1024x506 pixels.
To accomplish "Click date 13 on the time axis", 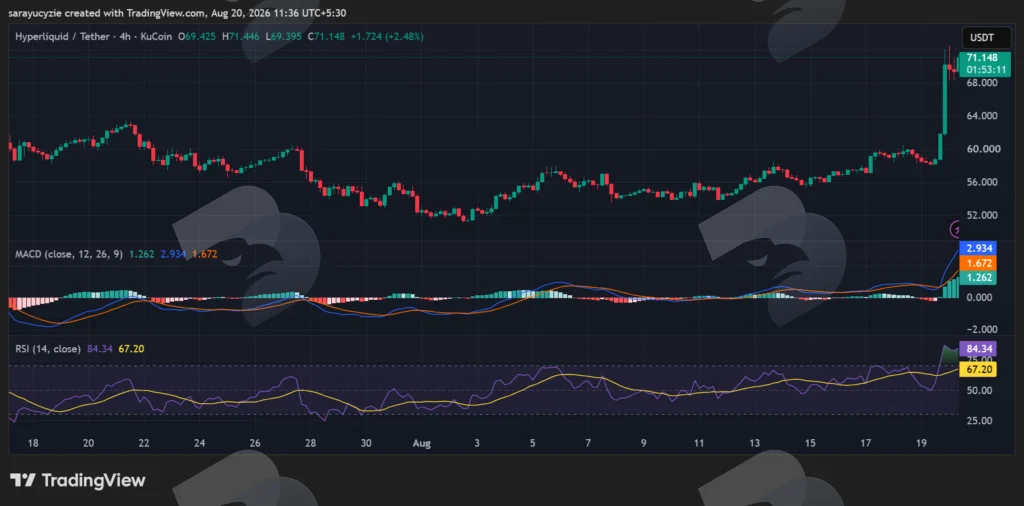I will point(755,443).
